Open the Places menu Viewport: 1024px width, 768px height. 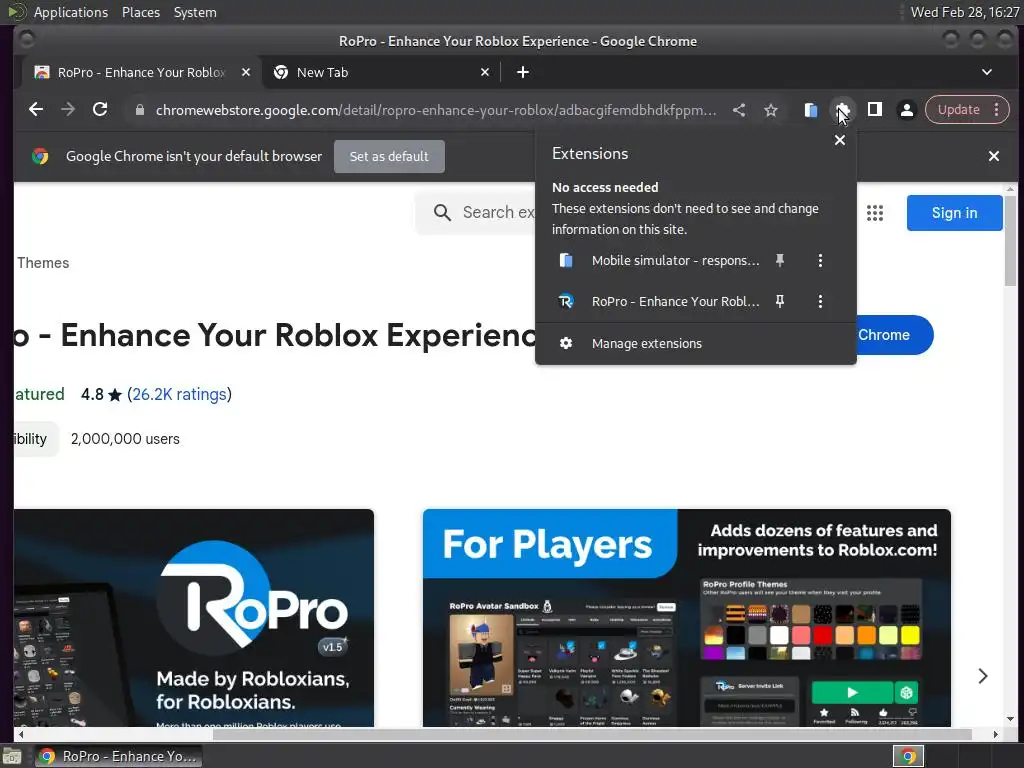141,12
